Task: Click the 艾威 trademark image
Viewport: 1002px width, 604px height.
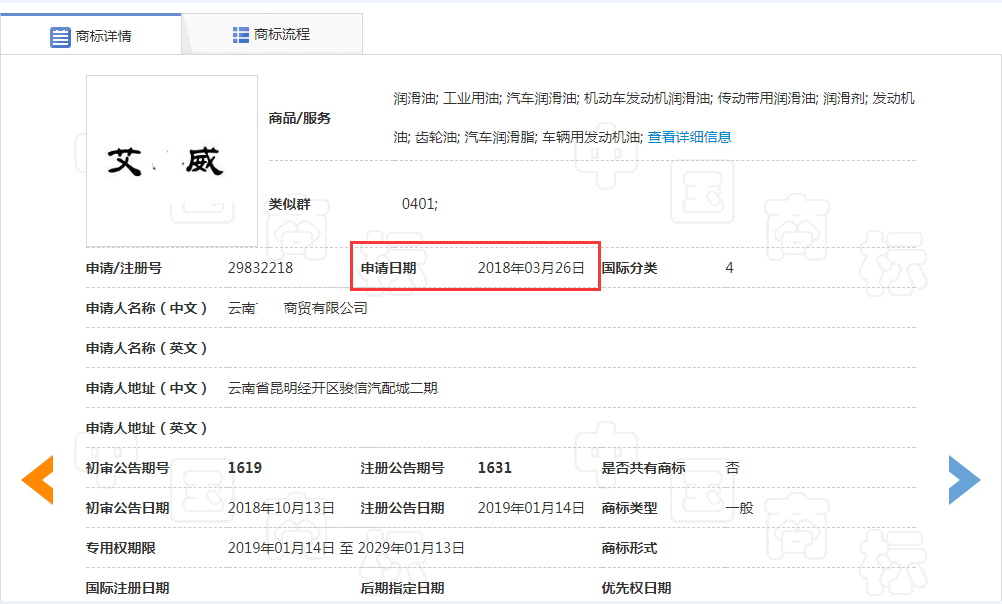Action: pos(172,161)
